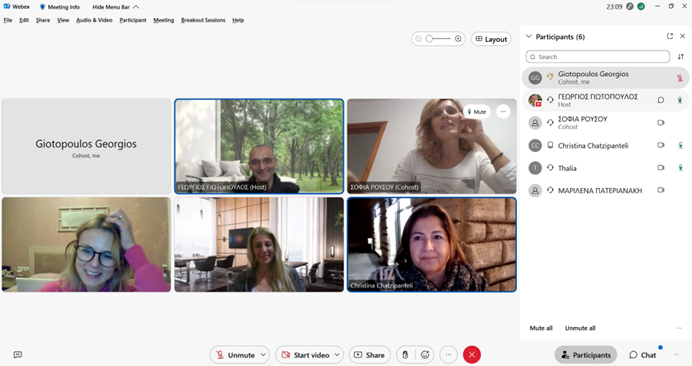The height and width of the screenshot is (366, 692).
Task: Collapse the Participants (6) panel chevron
Action: [529, 37]
